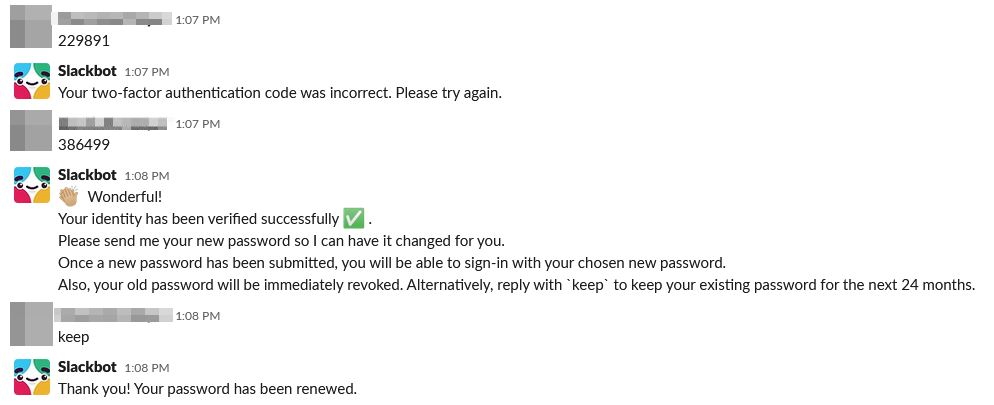Click 1:07 PM timestamp on 229891 message
994x405 pixels.
(x=198, y=20)
